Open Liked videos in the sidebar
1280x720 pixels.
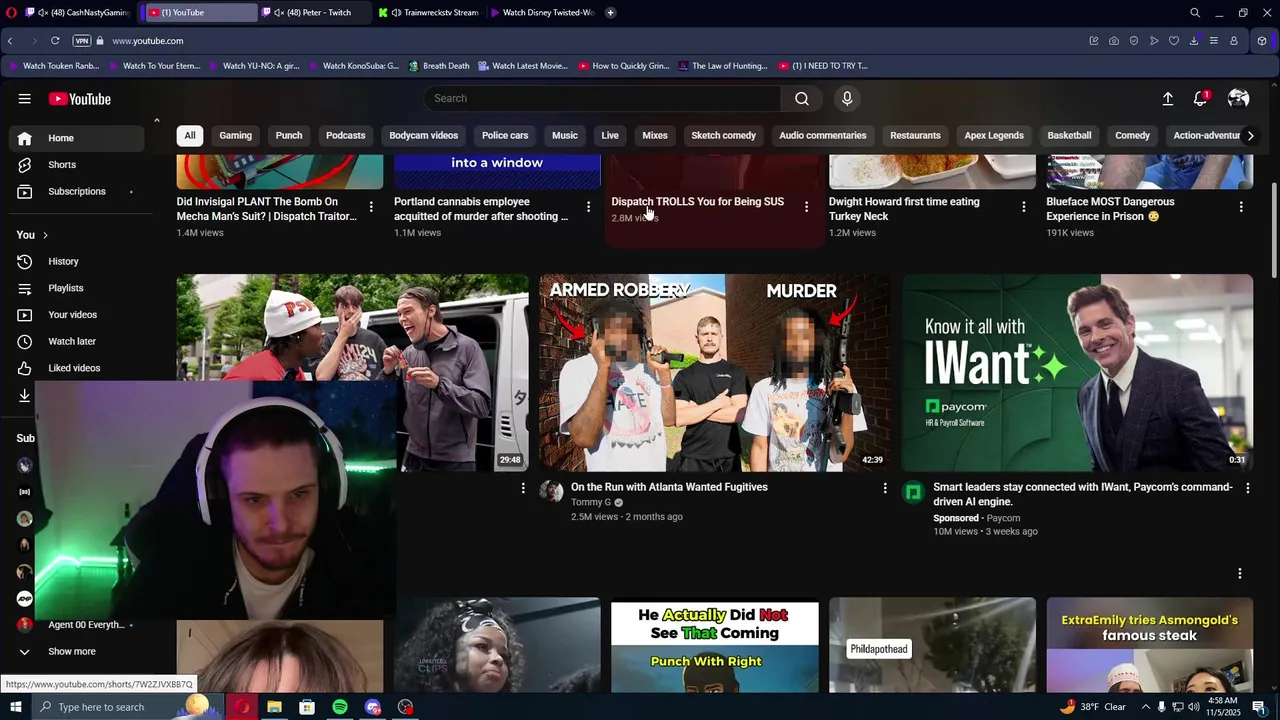(76, 368)
